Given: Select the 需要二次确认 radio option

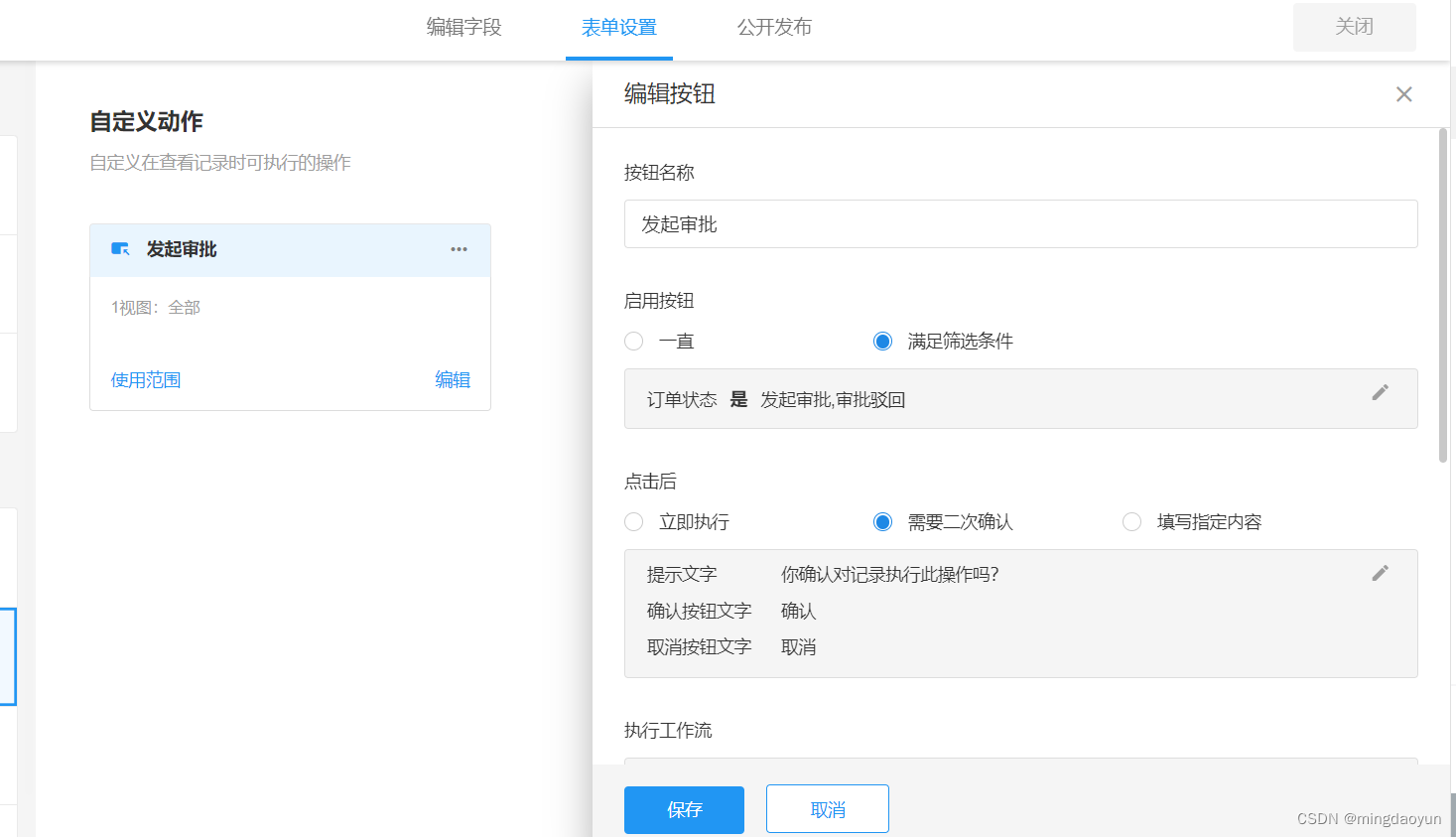Looking at the screenshot, I should pyautogui.click(x=882, y=521).
